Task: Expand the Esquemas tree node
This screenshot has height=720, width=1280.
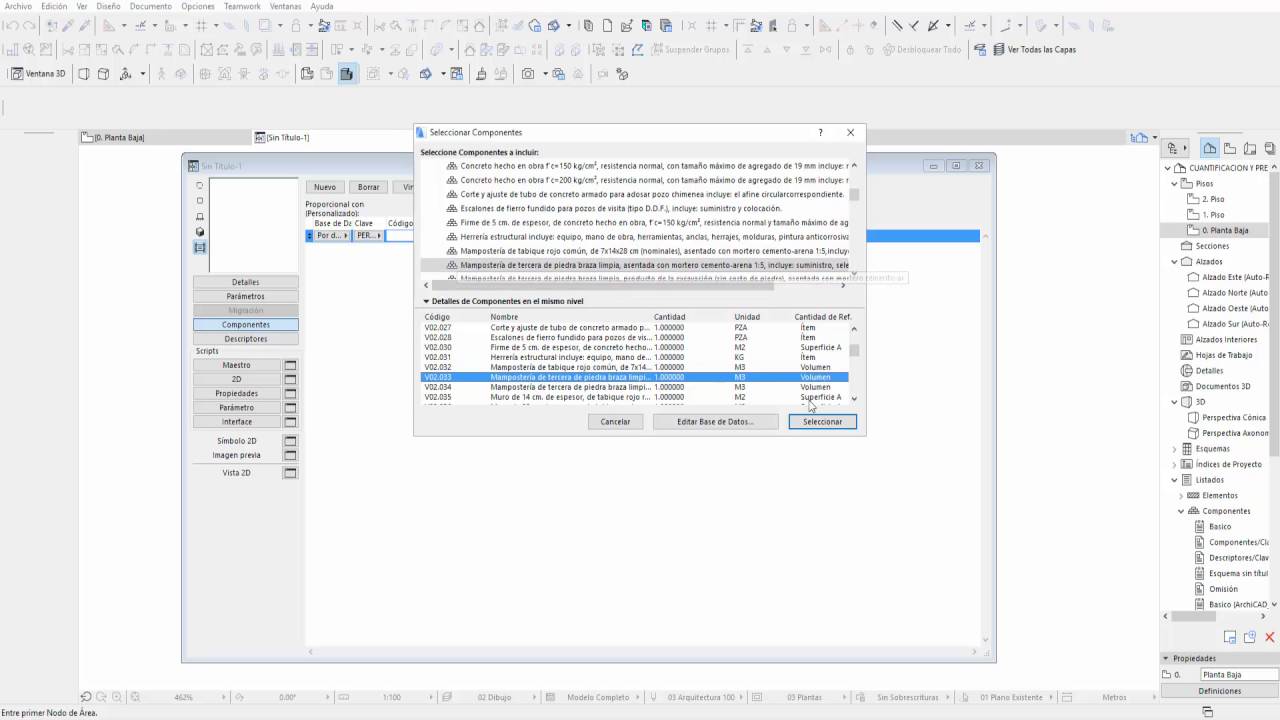Action: [x=1174, y=449]
